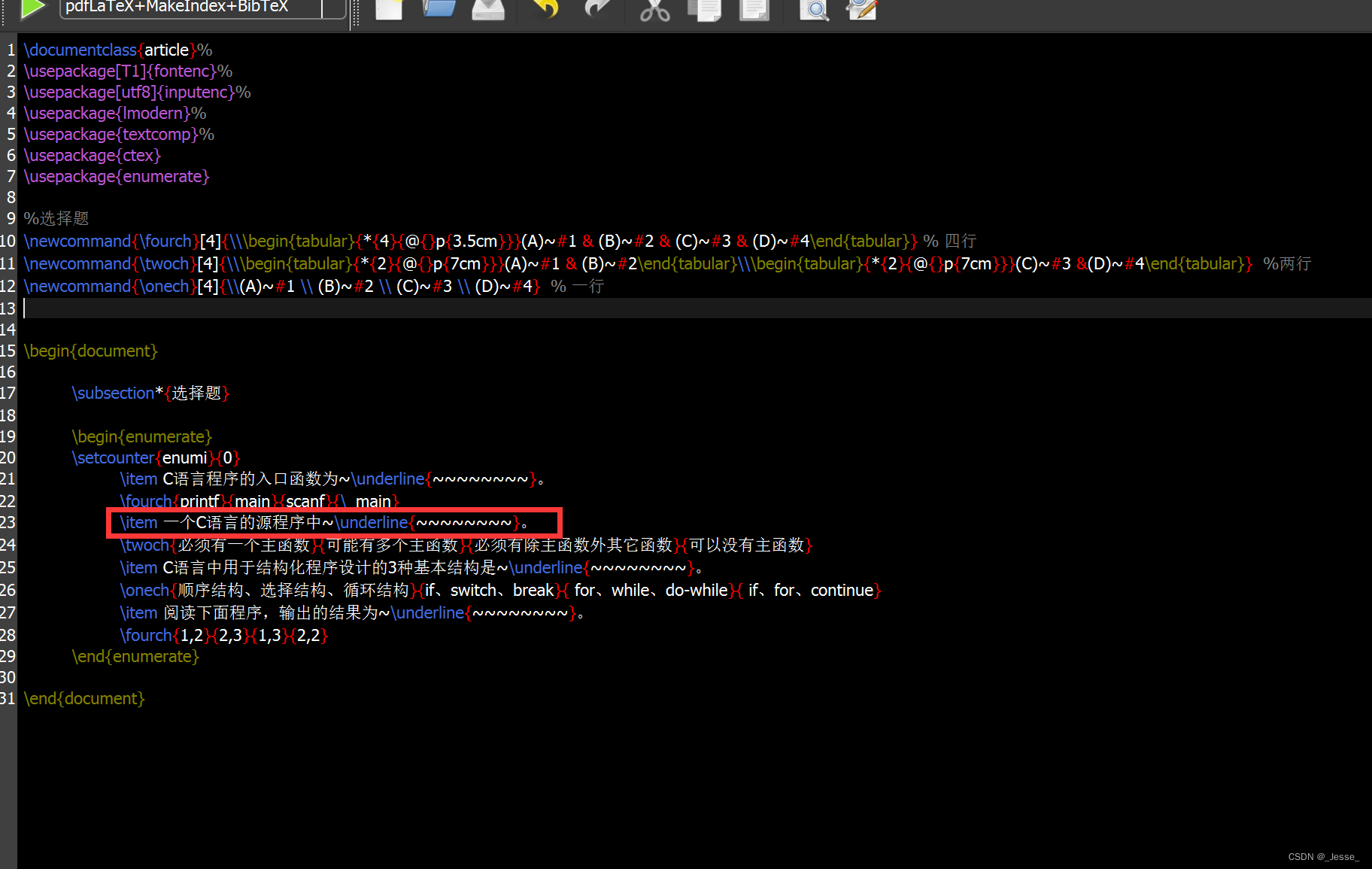Click \onech in the line 12 definition
Image resolution: width=1372 pixels, height=869 pixels.
click(x=164, y=286)
